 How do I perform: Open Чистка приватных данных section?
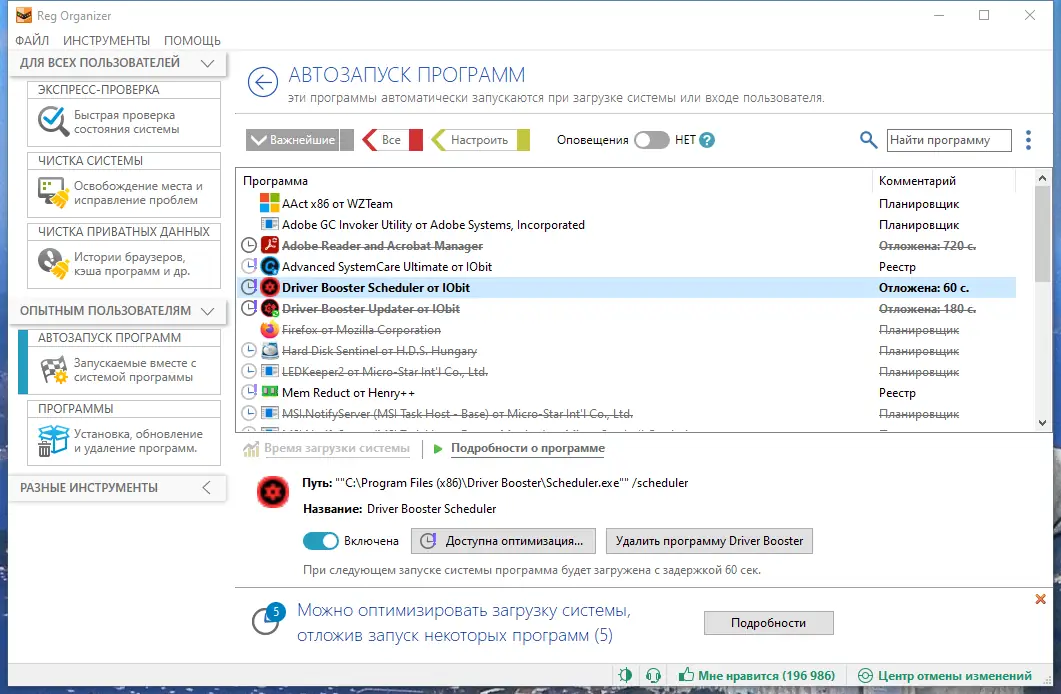(x=124, y=256)
